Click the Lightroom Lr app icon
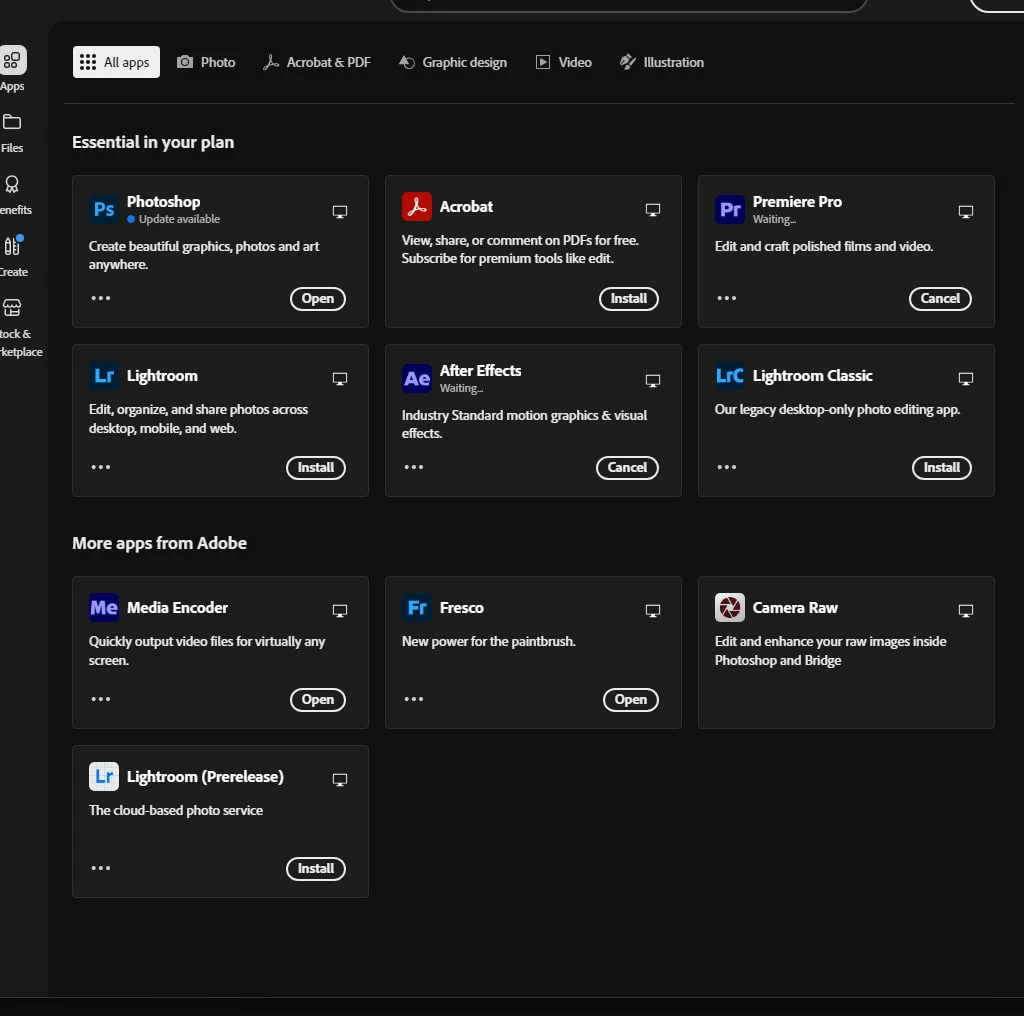 [104, 375]
